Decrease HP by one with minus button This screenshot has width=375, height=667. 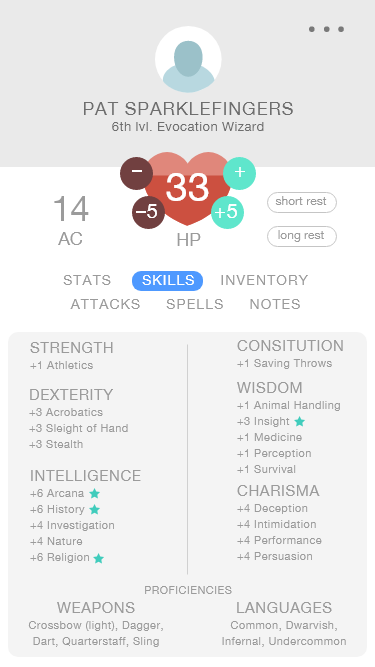click(x=136, y=173)
